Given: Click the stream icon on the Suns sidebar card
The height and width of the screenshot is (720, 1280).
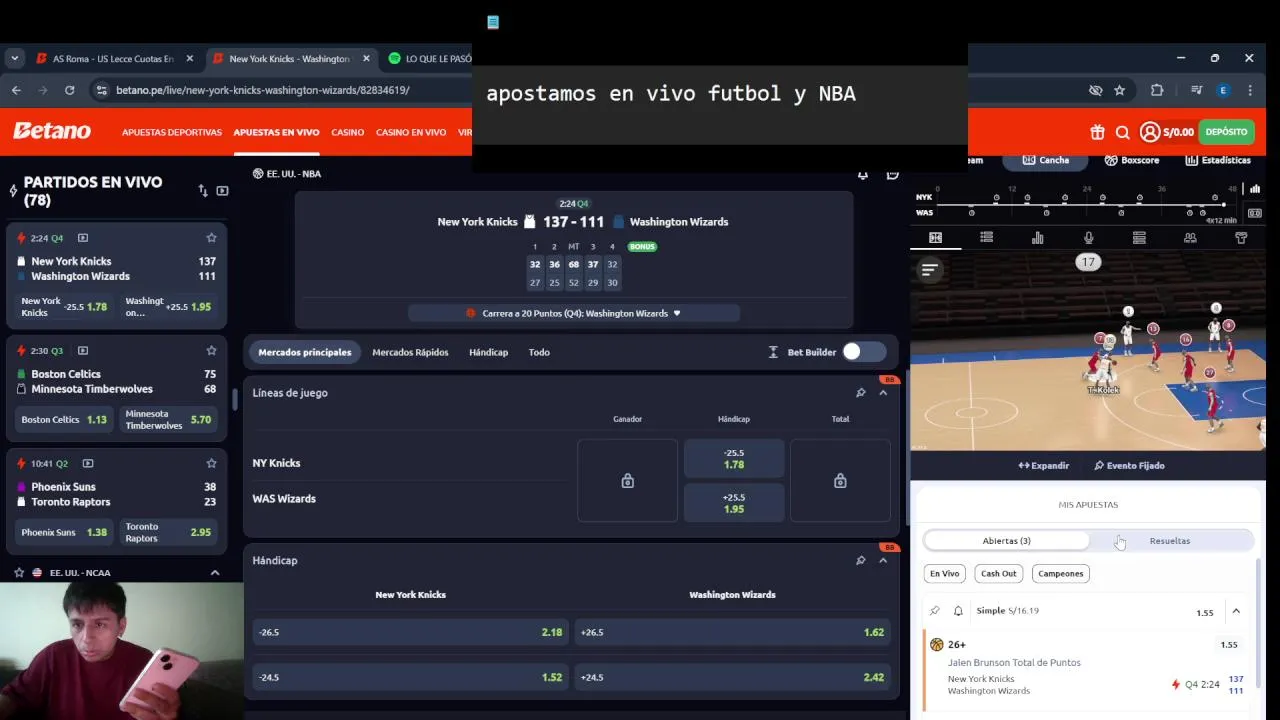Looking at the screenshot, I should (x=88, y=464).
